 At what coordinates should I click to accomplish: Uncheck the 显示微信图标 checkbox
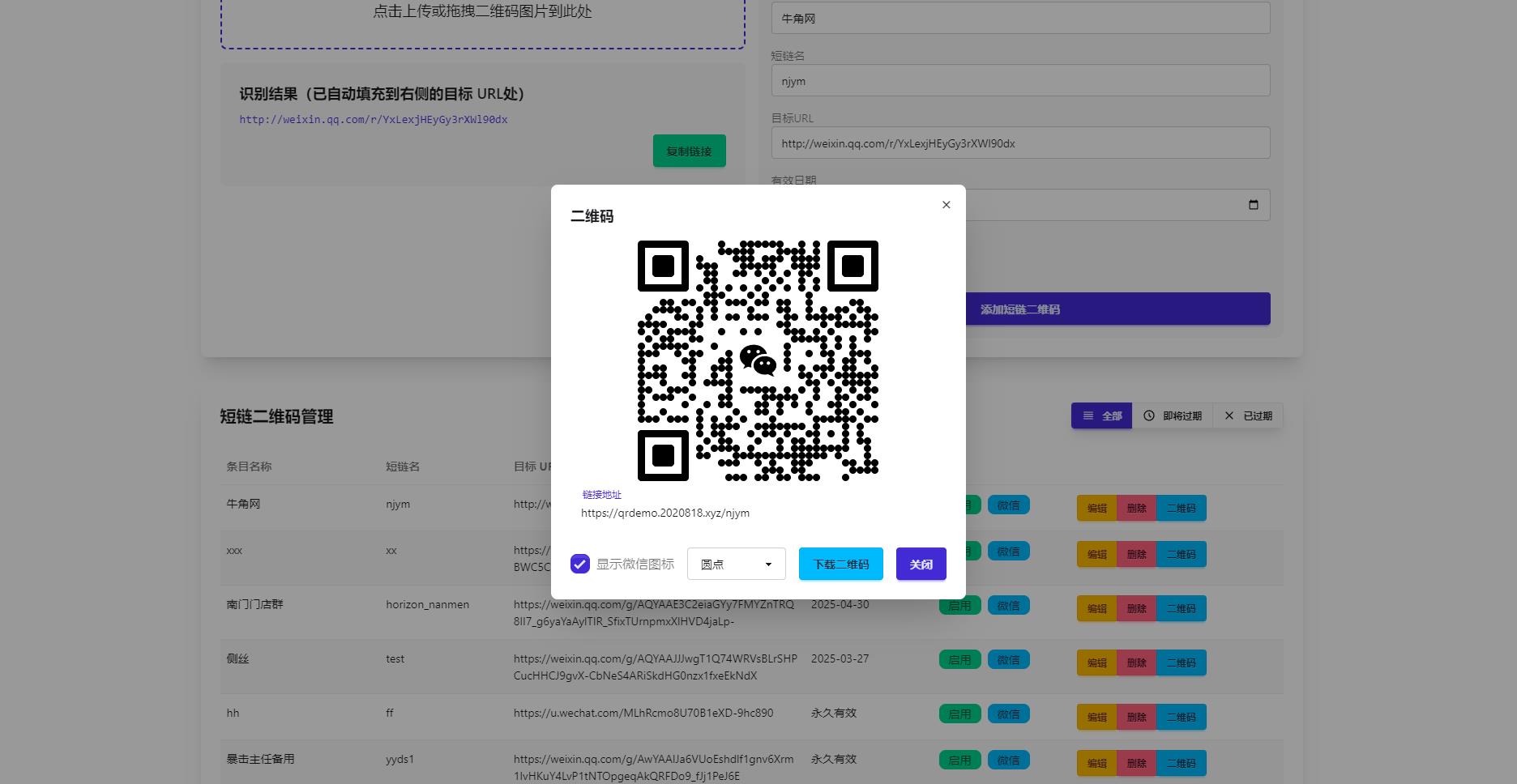click(x=580, y=564)
